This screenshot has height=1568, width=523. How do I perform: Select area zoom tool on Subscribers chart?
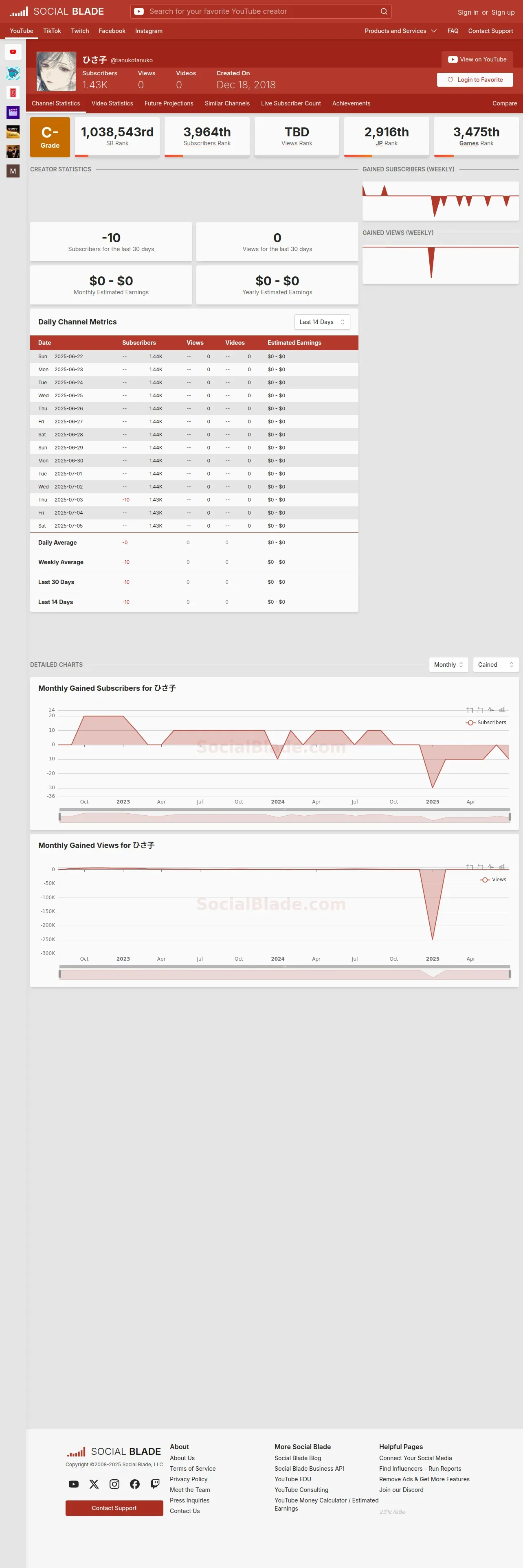point(469,710)
